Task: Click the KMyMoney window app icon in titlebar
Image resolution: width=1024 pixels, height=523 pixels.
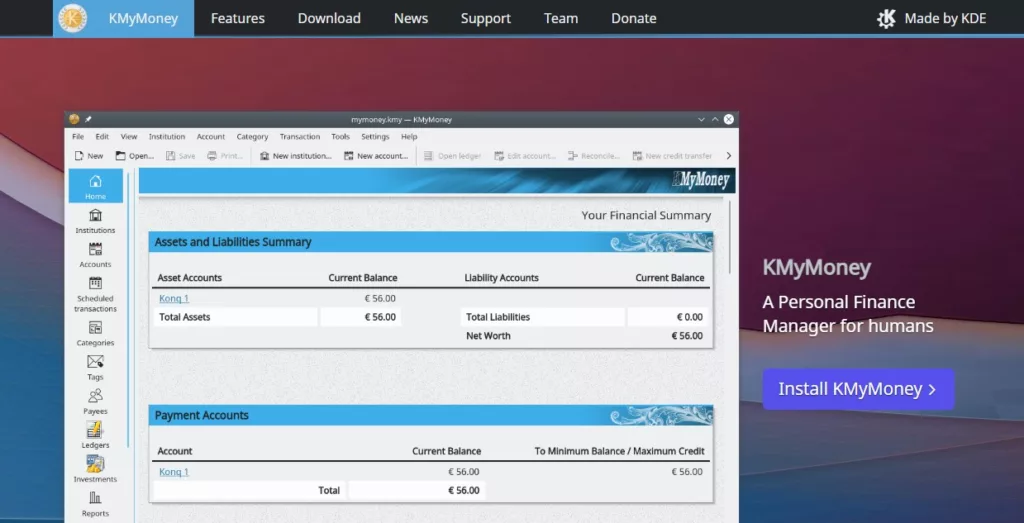Action: (74, 119)
